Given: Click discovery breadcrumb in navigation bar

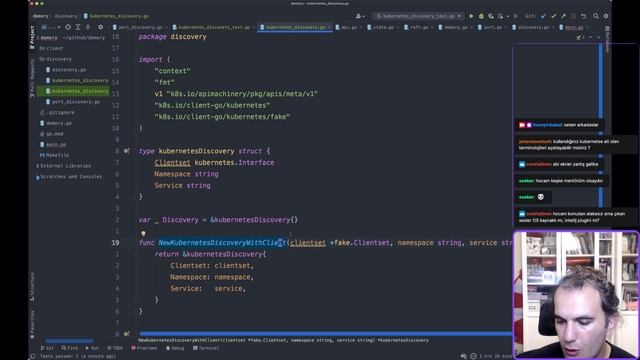Looking at the screenshot, I should click(x=66, y=16).
